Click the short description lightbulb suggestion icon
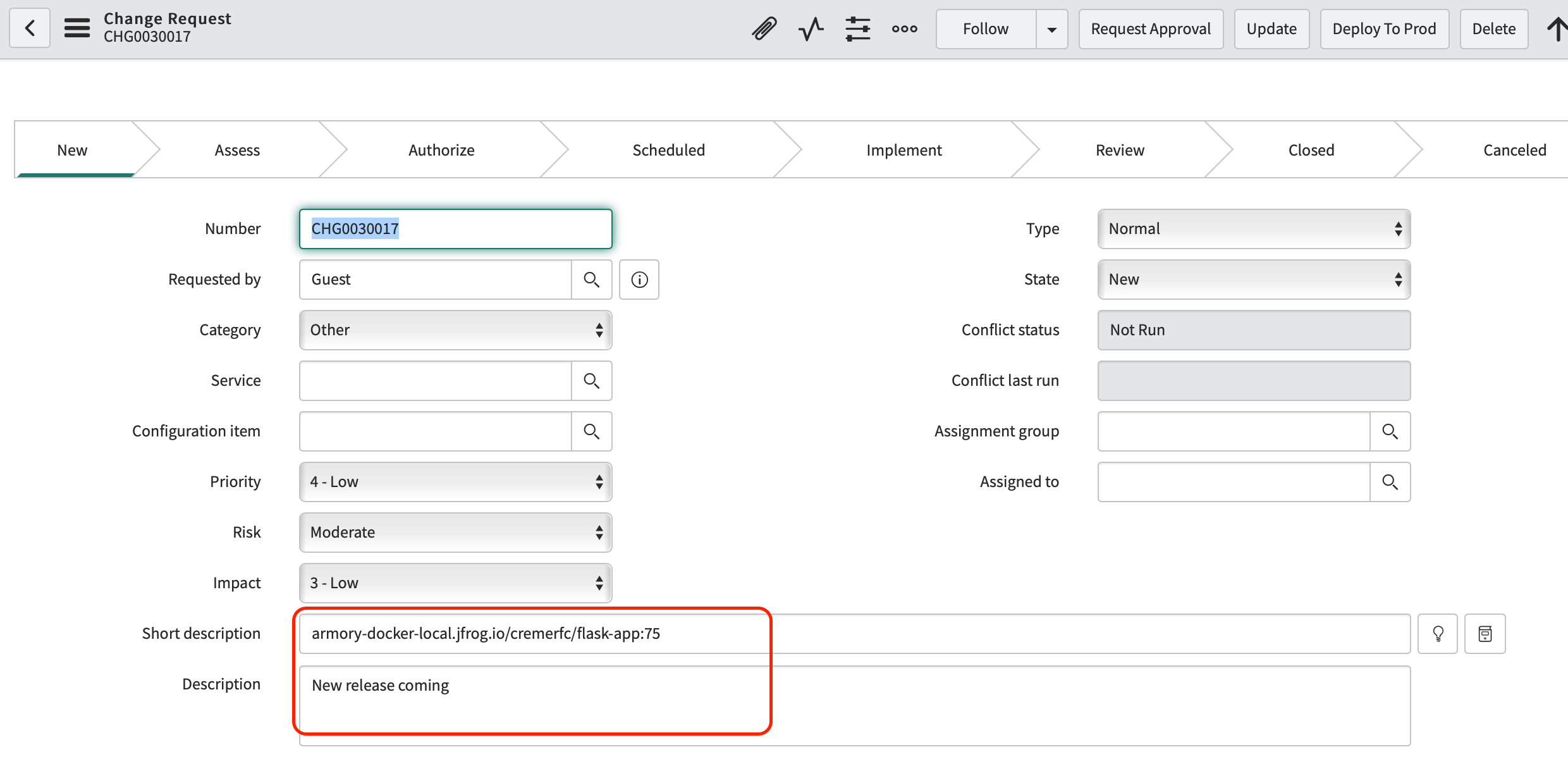The width and height of the screenshot is (1568, 759). click(1437, 634)
